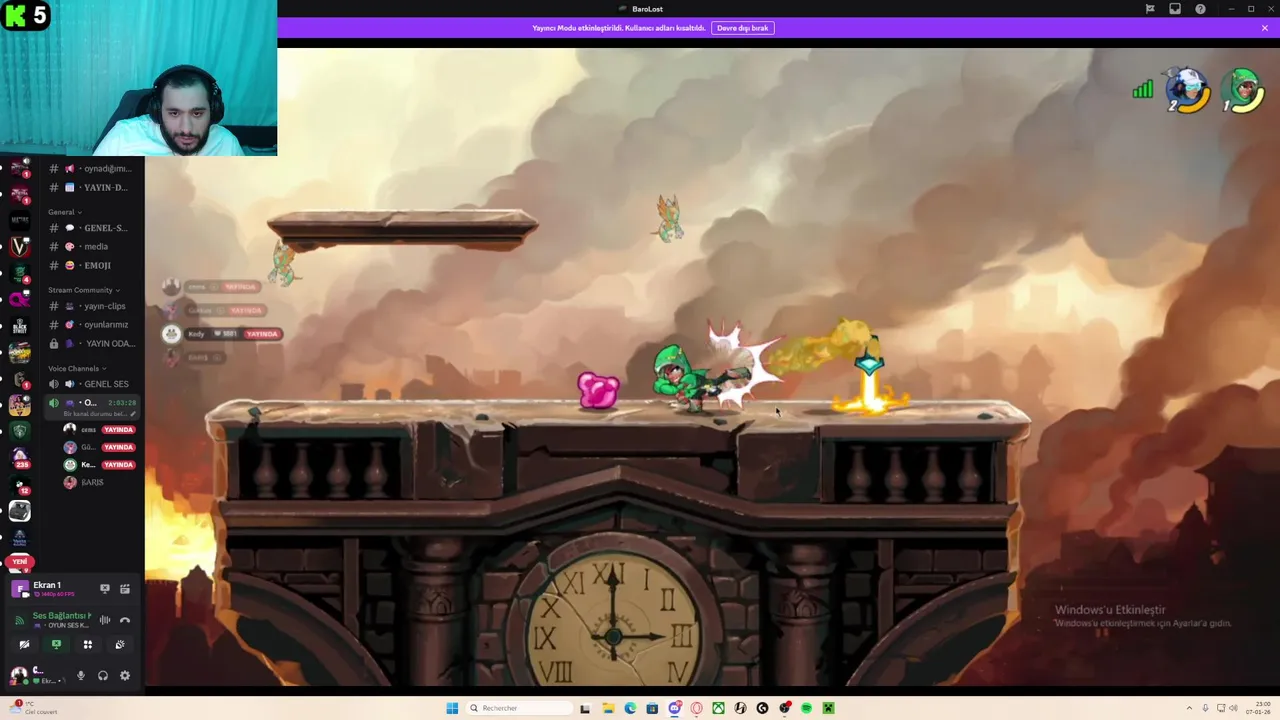1280x720 pixels.
Task: Open Spotify from the taskbar
Action: [x=806, y=708]
